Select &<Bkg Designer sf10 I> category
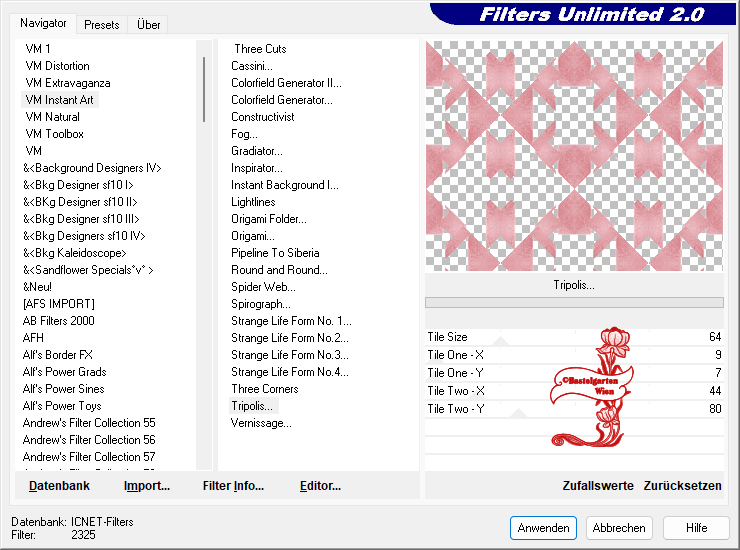Screen dimensions: 740x550 click(x=78, y=185)
